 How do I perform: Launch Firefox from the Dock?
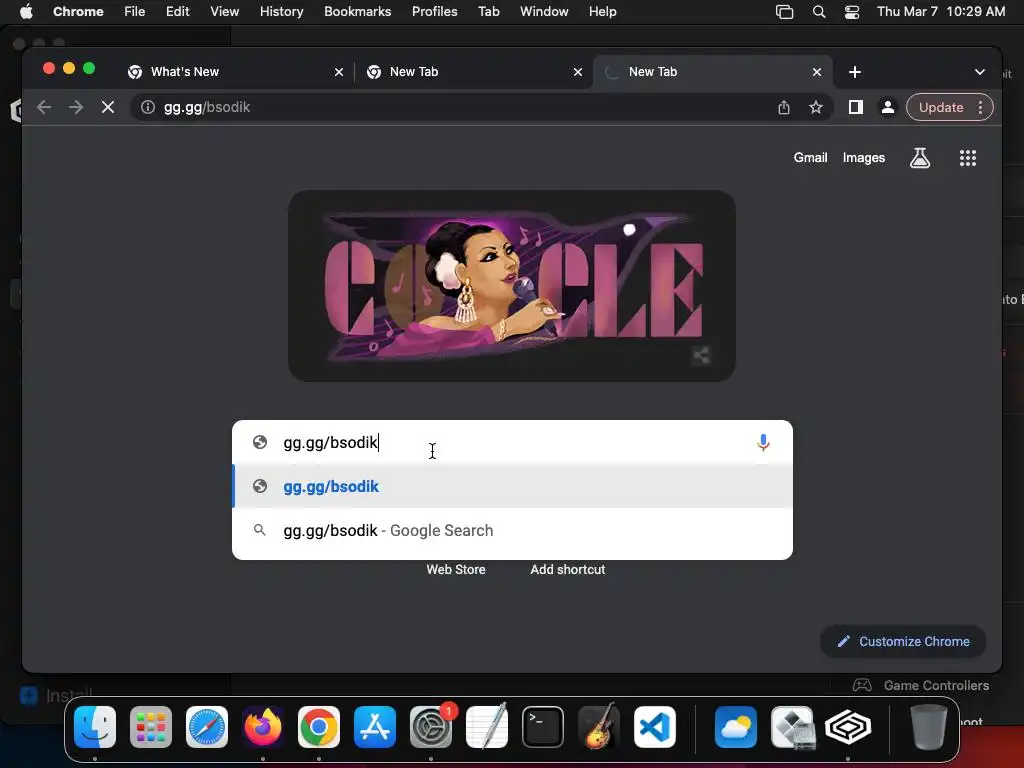pos(263,727)
